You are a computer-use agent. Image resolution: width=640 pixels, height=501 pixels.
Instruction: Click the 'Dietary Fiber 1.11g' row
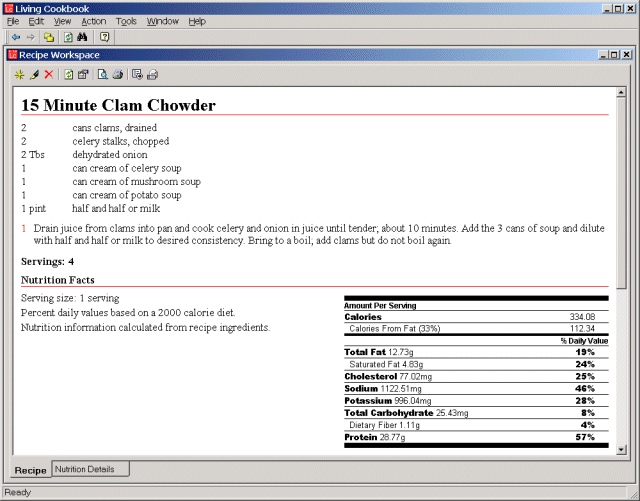tap(476, 425)
